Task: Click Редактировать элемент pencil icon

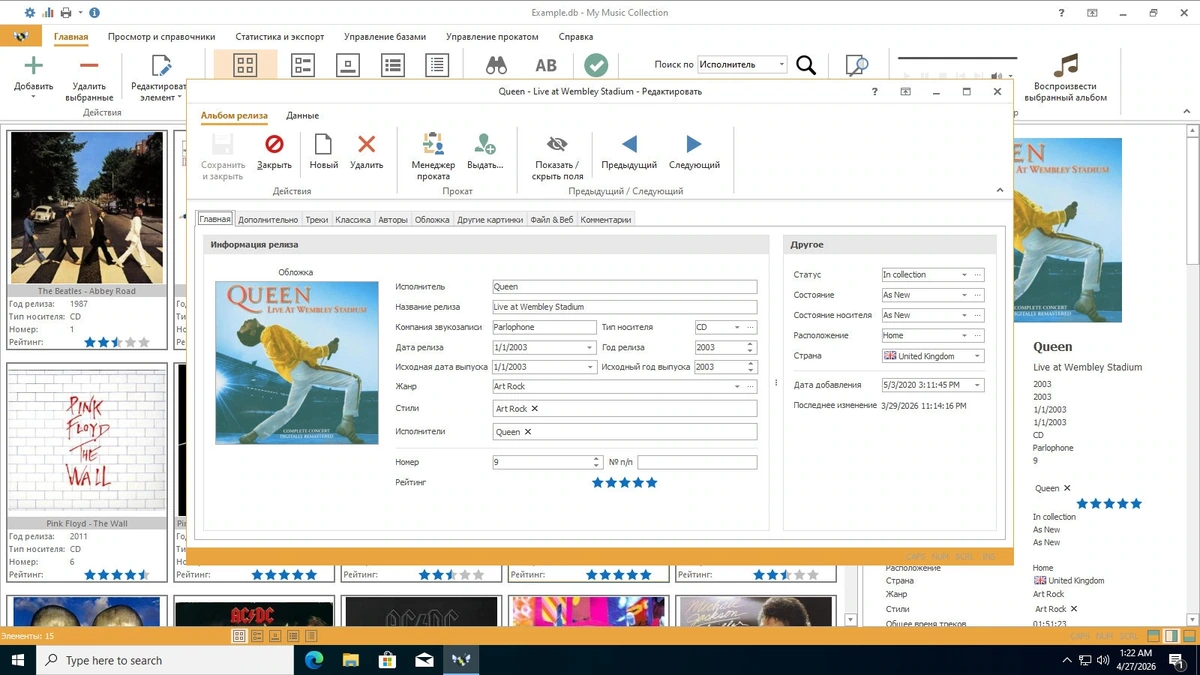Action: click(x=161, y=66)
